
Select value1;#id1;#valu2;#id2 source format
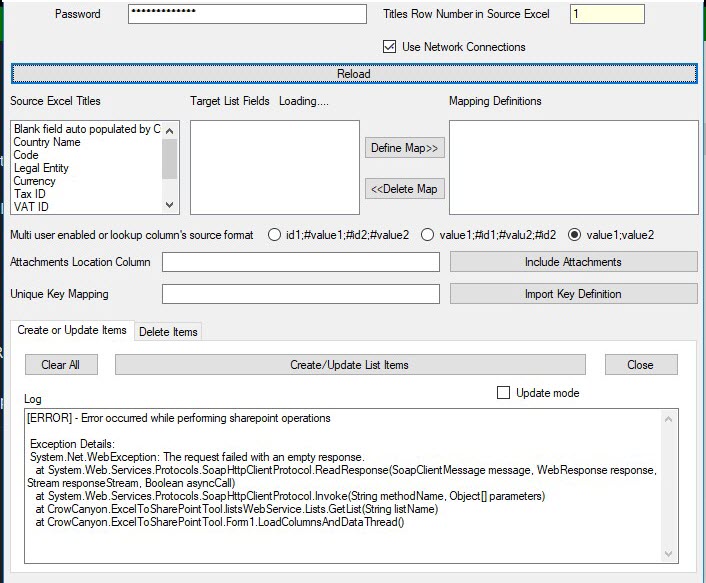click(427, 235)
